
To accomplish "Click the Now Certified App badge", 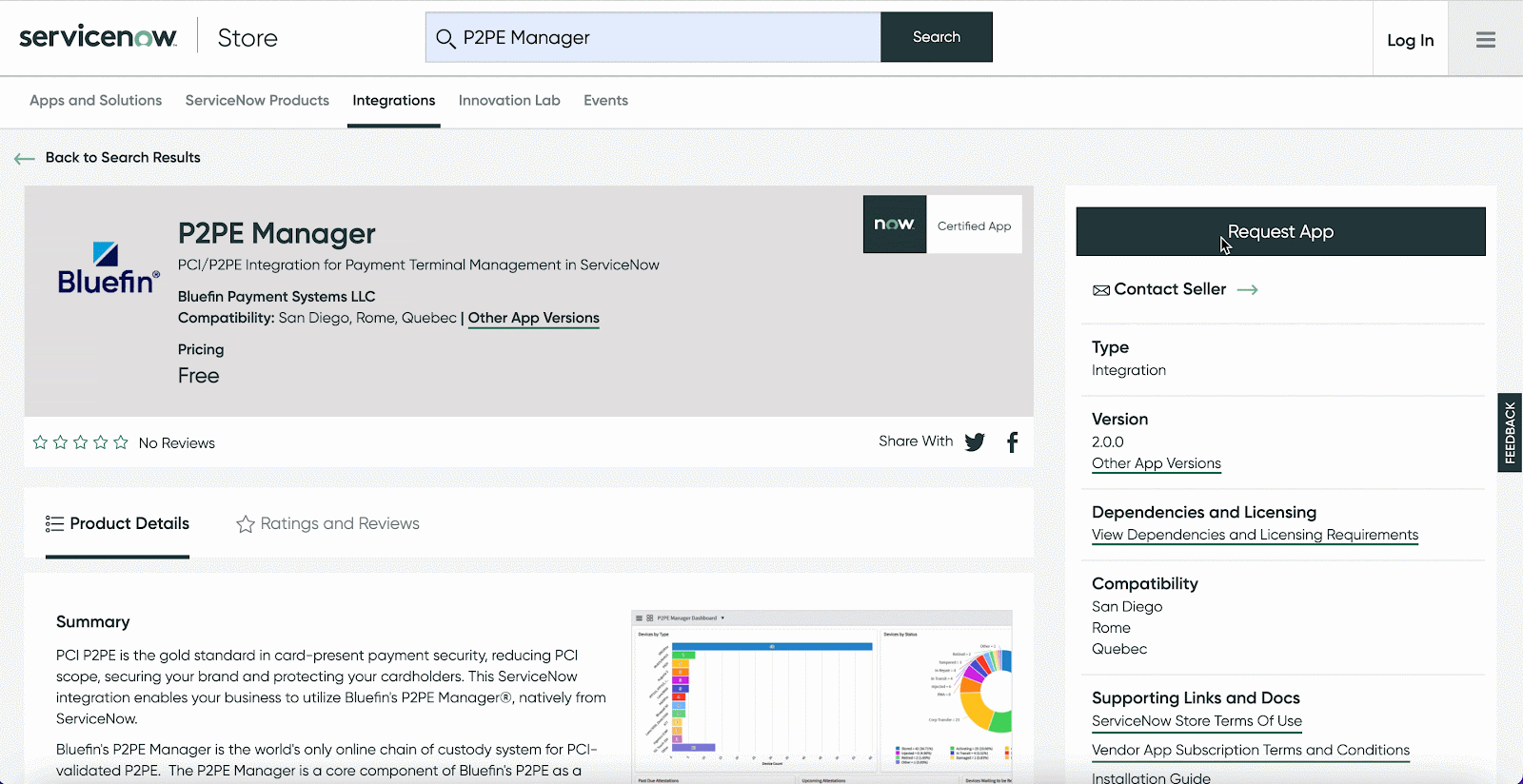I will [x=942, y=225].
